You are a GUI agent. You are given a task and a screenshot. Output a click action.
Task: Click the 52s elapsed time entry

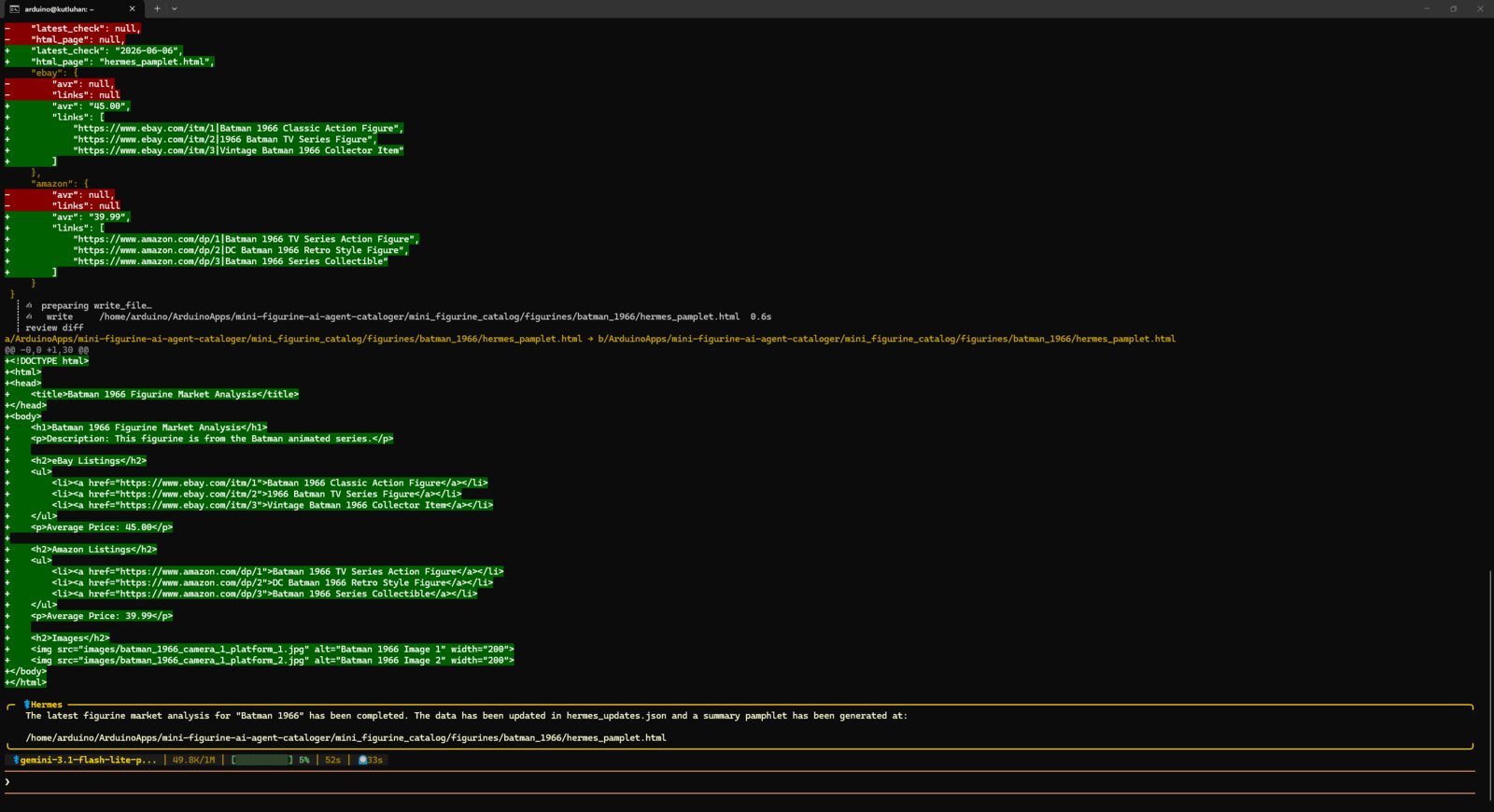332,760
